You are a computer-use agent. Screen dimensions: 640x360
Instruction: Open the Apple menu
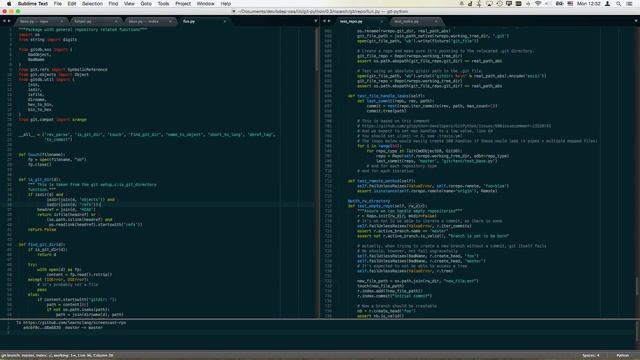(x=9, y=4)
